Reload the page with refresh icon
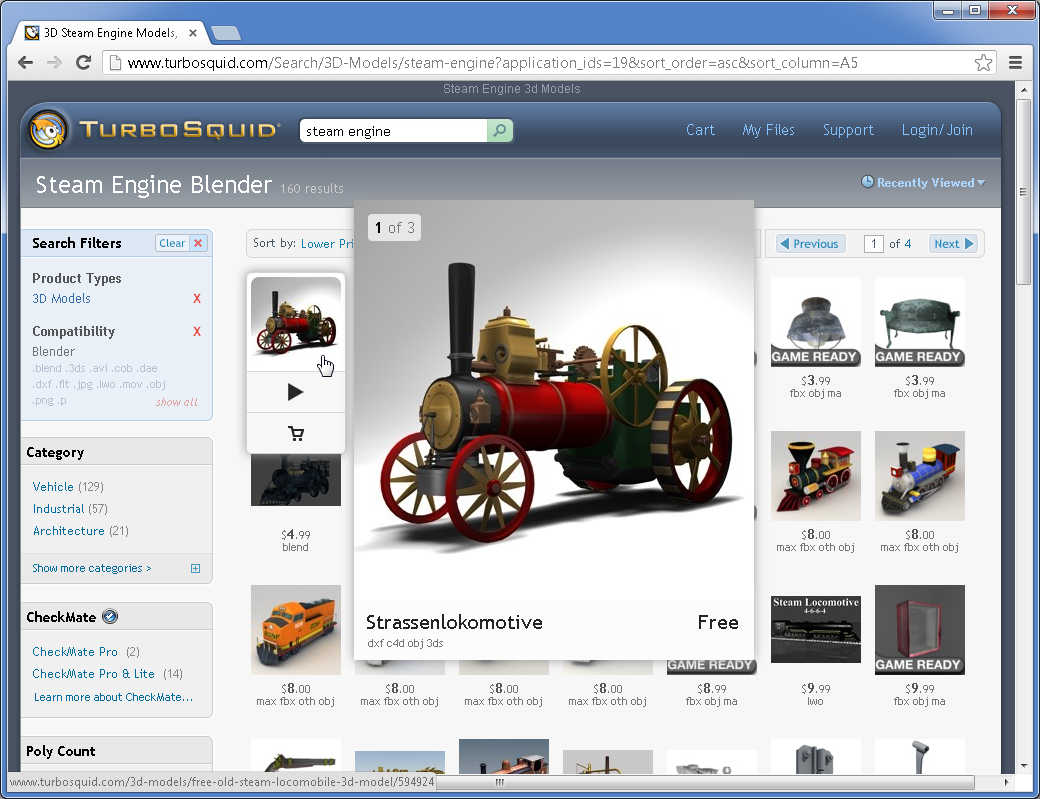The image size is (1040, 799). [x=83, y=62]
